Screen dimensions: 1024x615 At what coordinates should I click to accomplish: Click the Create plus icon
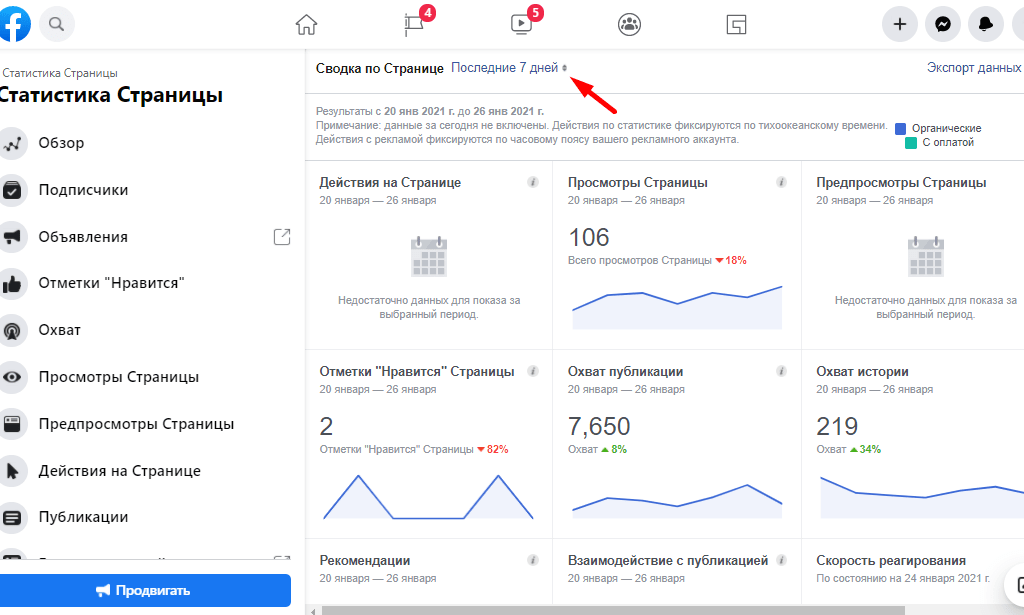[x=898, y=23]
